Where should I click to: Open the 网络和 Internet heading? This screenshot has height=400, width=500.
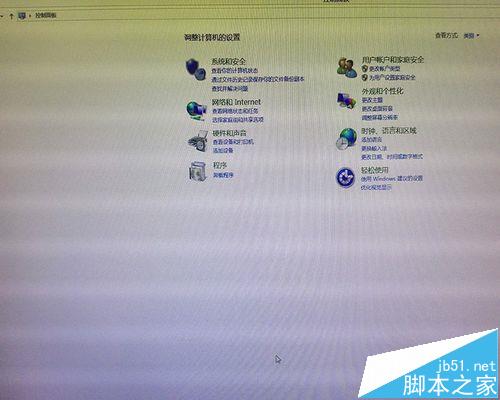click(236, 102)
